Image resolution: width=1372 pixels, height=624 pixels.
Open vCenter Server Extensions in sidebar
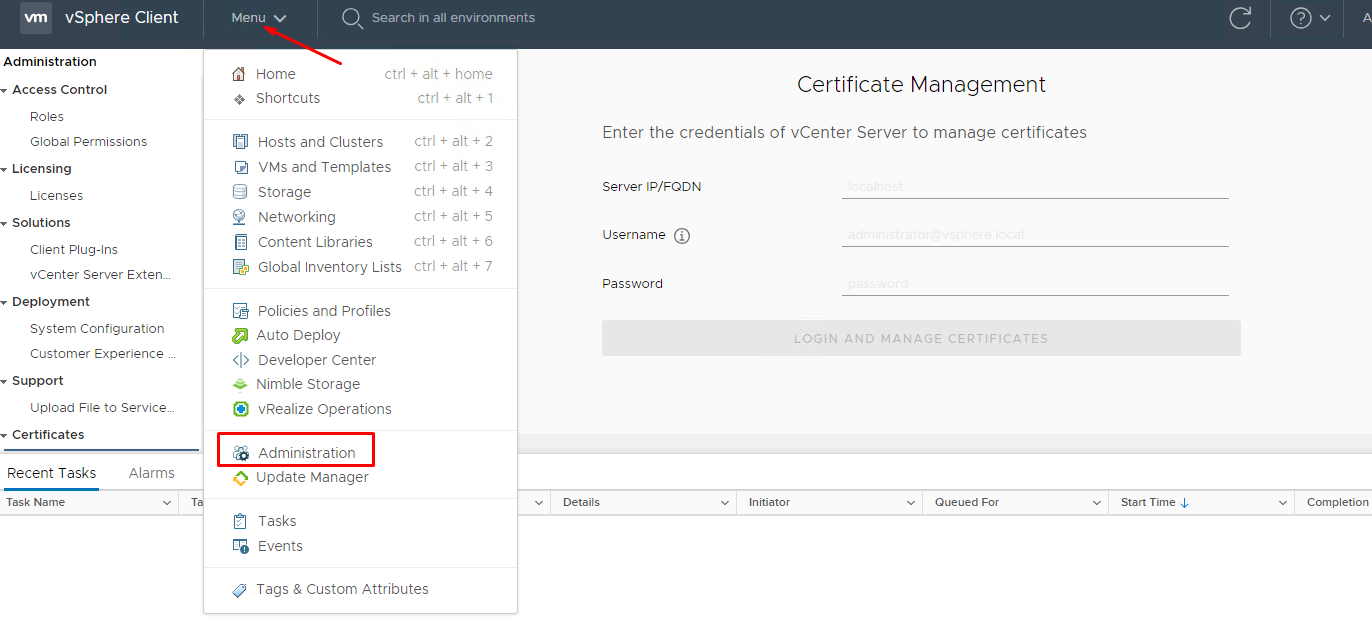point(100,275)
